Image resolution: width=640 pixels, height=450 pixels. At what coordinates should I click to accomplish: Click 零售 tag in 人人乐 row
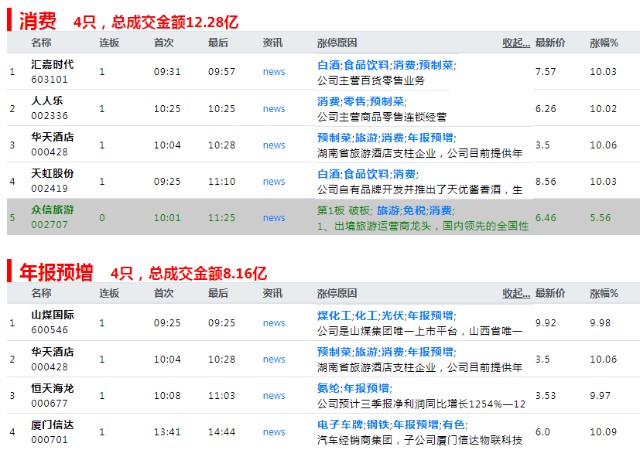pyautogui.click(x=354, y=102)
